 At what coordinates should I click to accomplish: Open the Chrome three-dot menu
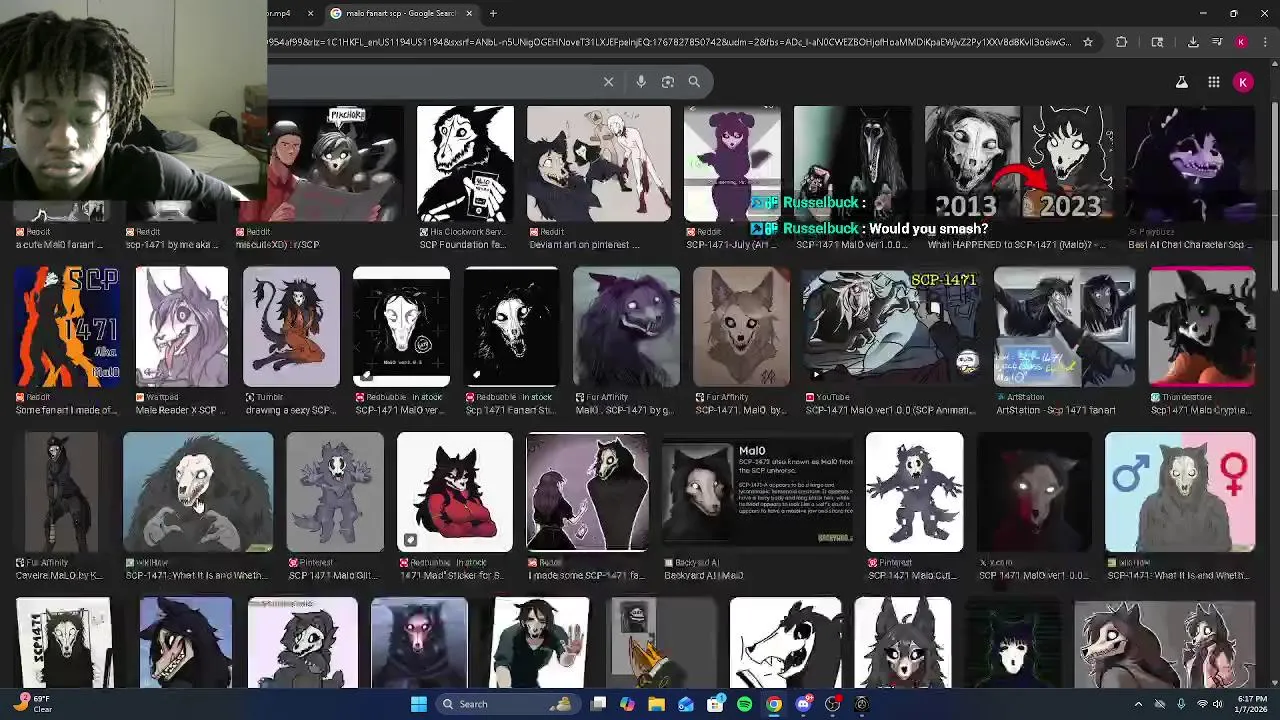point(1265,42)
